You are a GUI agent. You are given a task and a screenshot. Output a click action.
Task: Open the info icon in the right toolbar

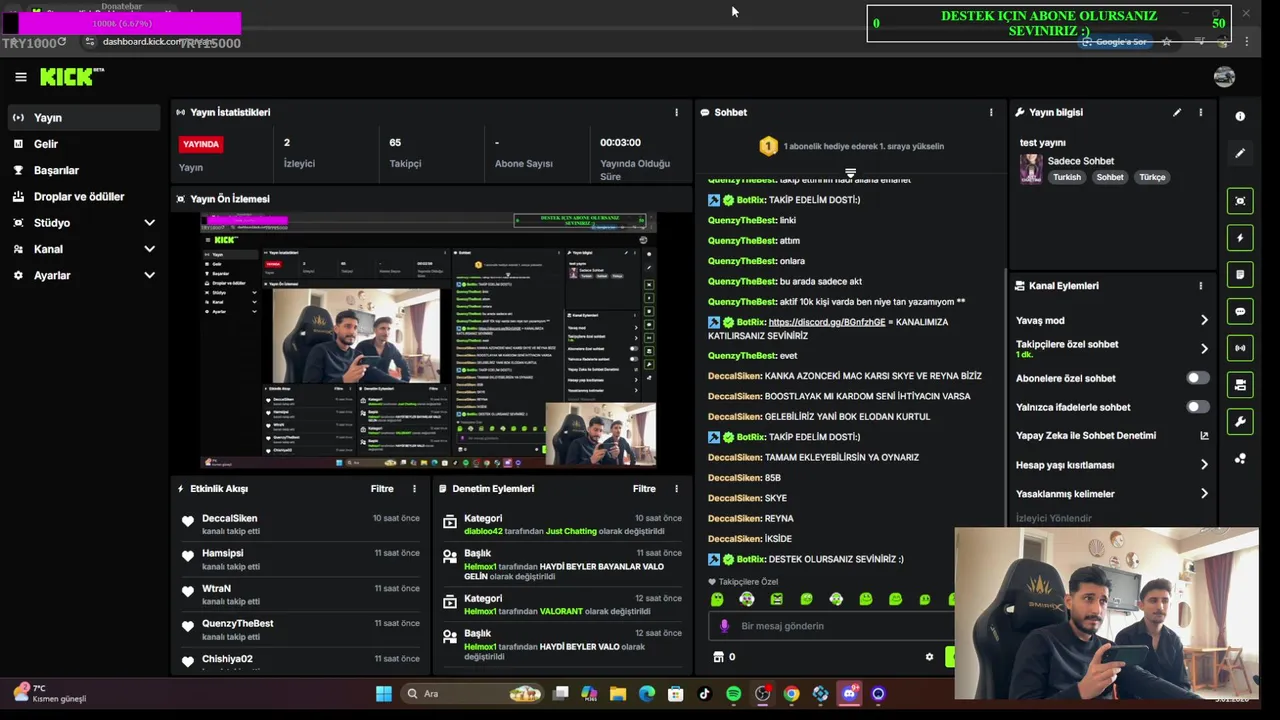[1240, 116]
